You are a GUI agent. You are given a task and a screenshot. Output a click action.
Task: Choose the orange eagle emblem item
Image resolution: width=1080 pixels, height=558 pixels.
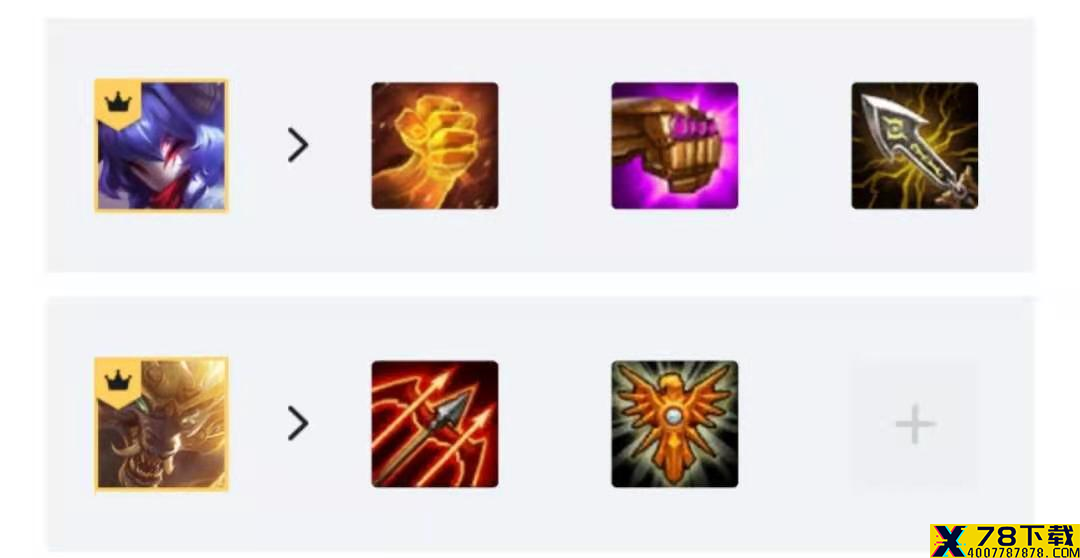click(x=674, y=424)
